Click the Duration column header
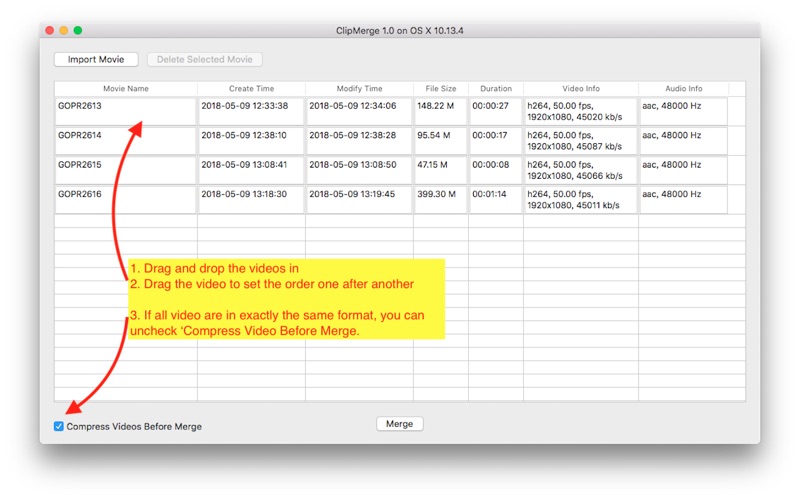 point(496,88)
